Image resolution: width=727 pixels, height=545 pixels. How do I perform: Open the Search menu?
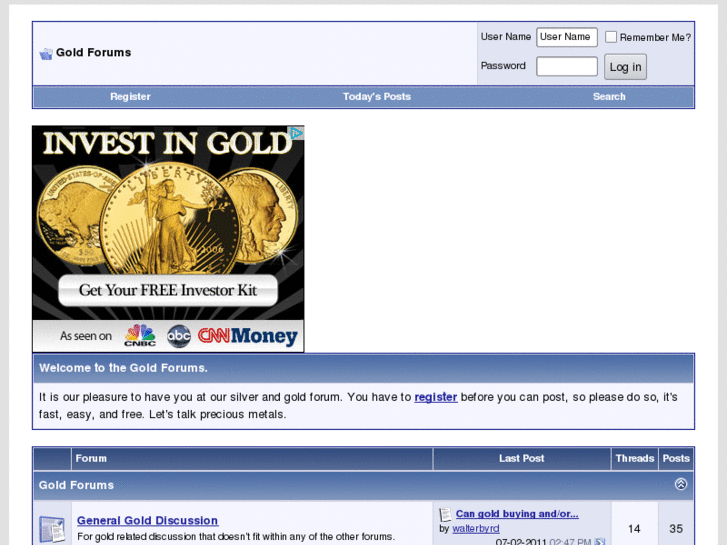point(609,96)
